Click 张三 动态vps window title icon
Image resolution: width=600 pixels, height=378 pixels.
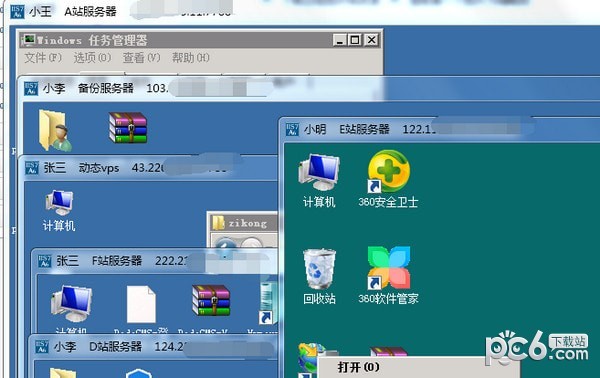pos(32,168)
